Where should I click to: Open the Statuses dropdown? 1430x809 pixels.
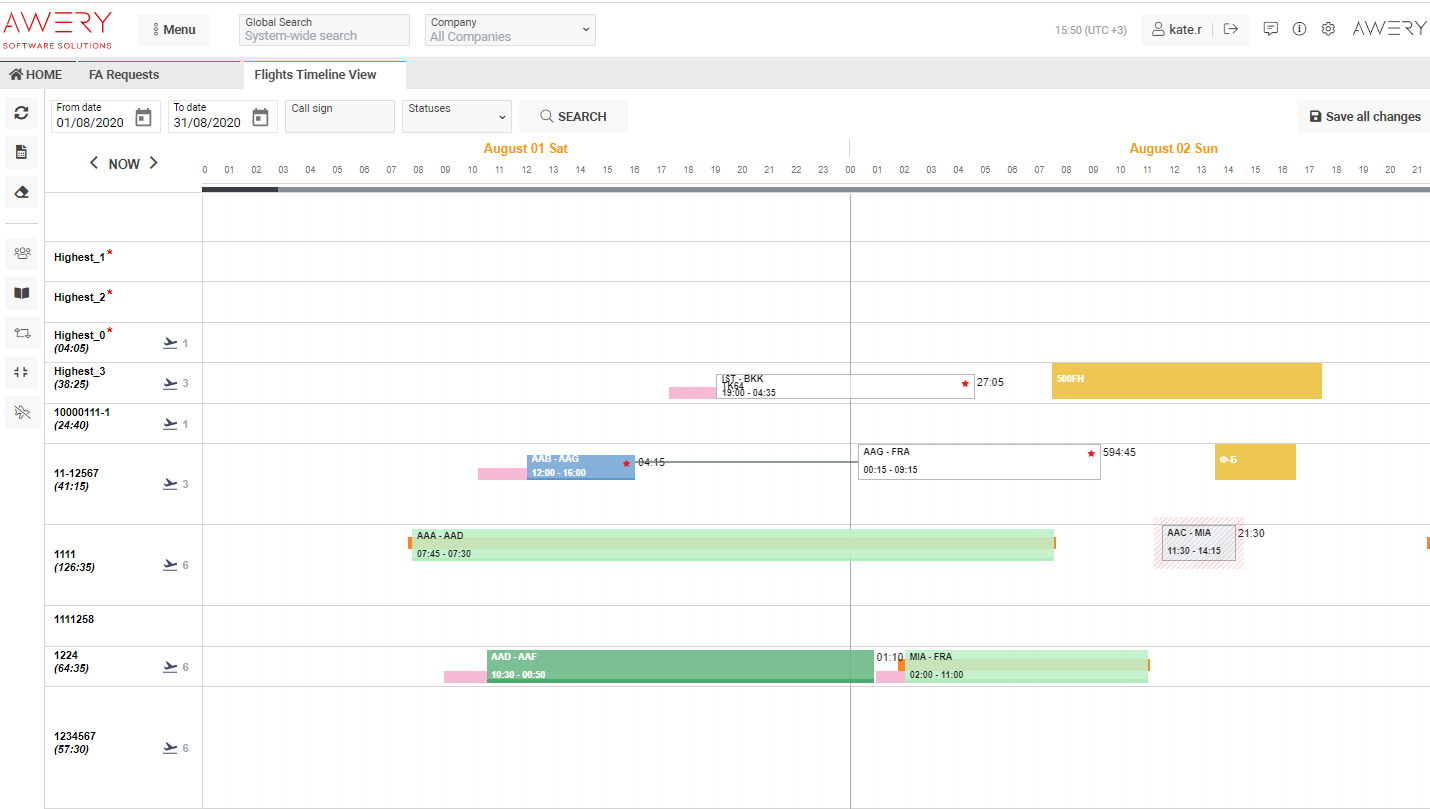pos(457,116)
